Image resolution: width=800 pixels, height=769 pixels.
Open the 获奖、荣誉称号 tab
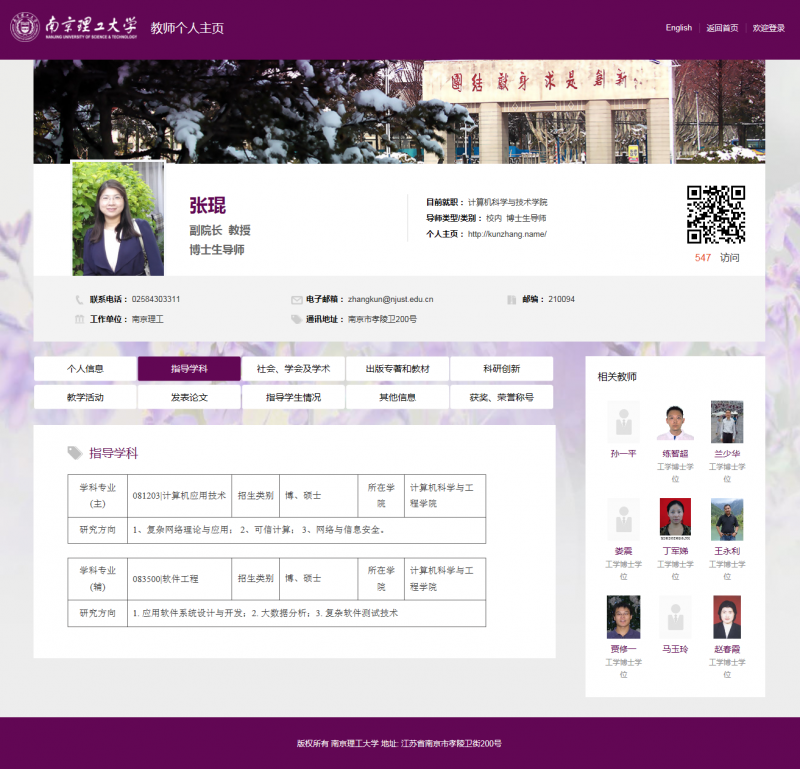[x=501, y=396]
